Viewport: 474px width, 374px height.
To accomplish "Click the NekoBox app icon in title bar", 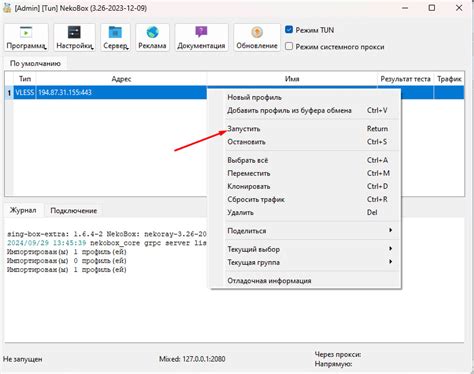I will (7, 8).
